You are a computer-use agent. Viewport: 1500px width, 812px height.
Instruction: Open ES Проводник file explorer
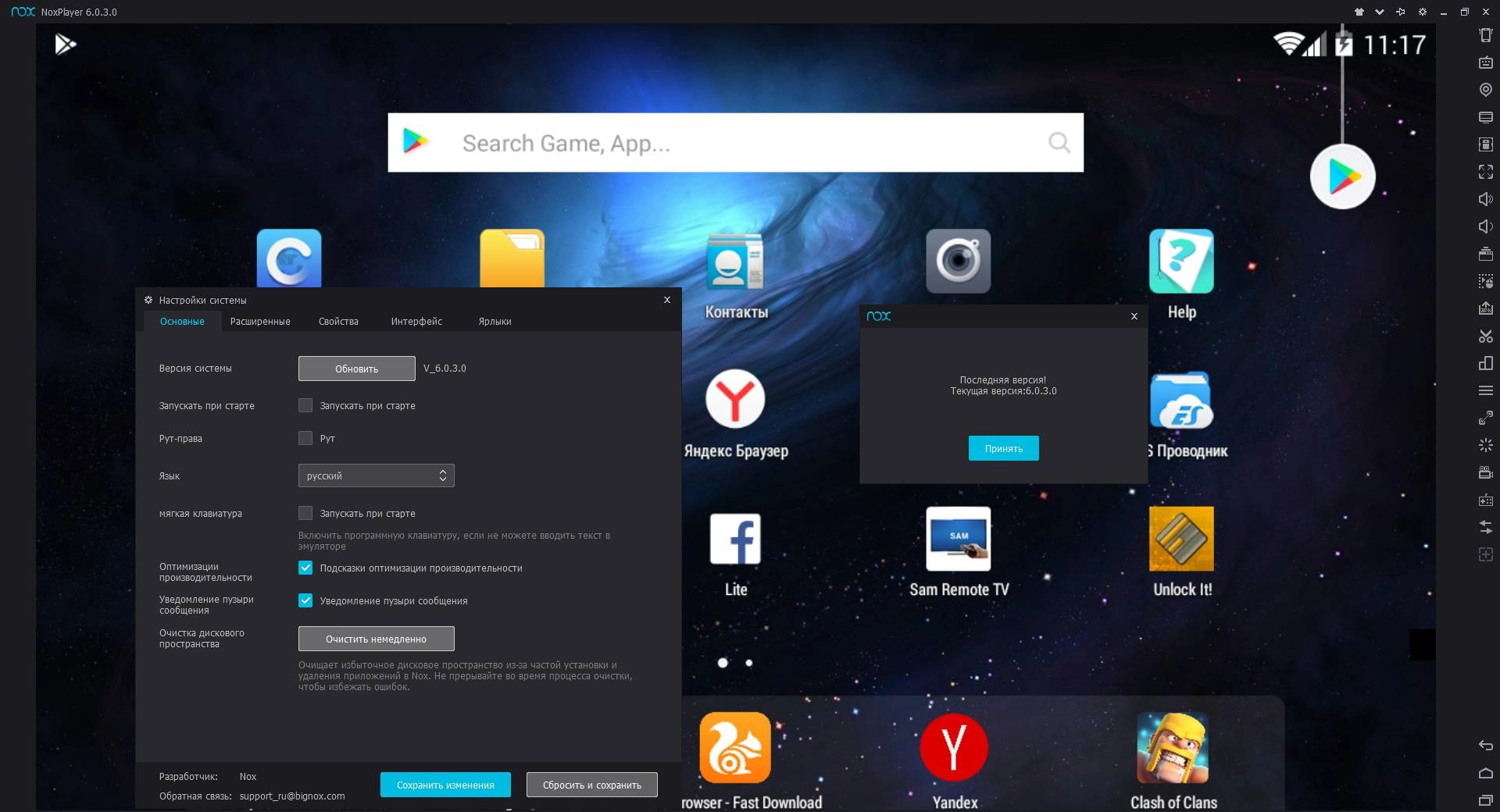pos(1181,401)
